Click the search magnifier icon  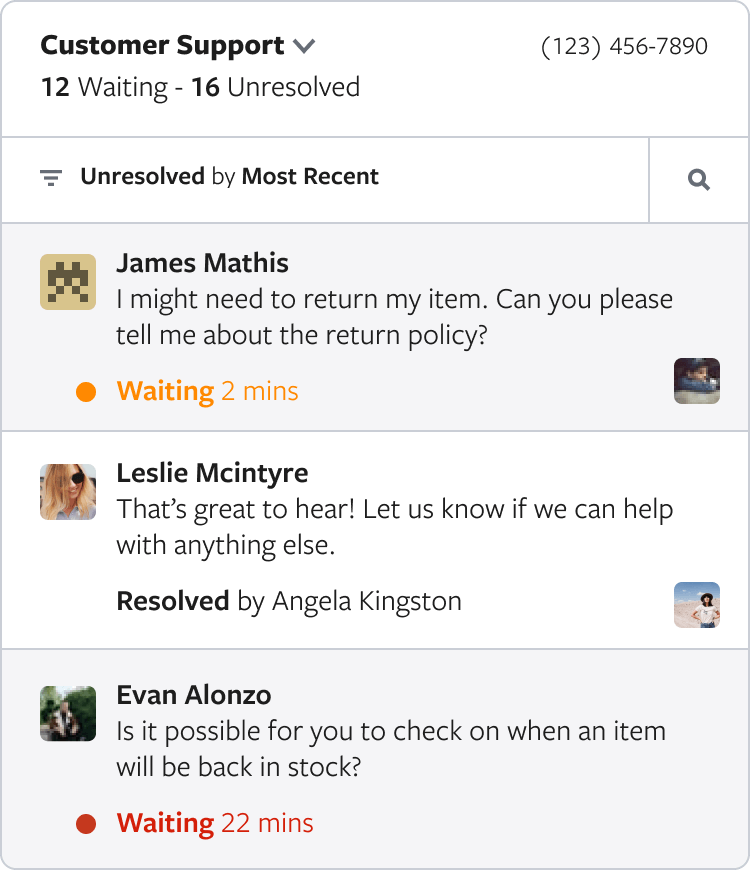pyautogui.click(x=699, y=180)
